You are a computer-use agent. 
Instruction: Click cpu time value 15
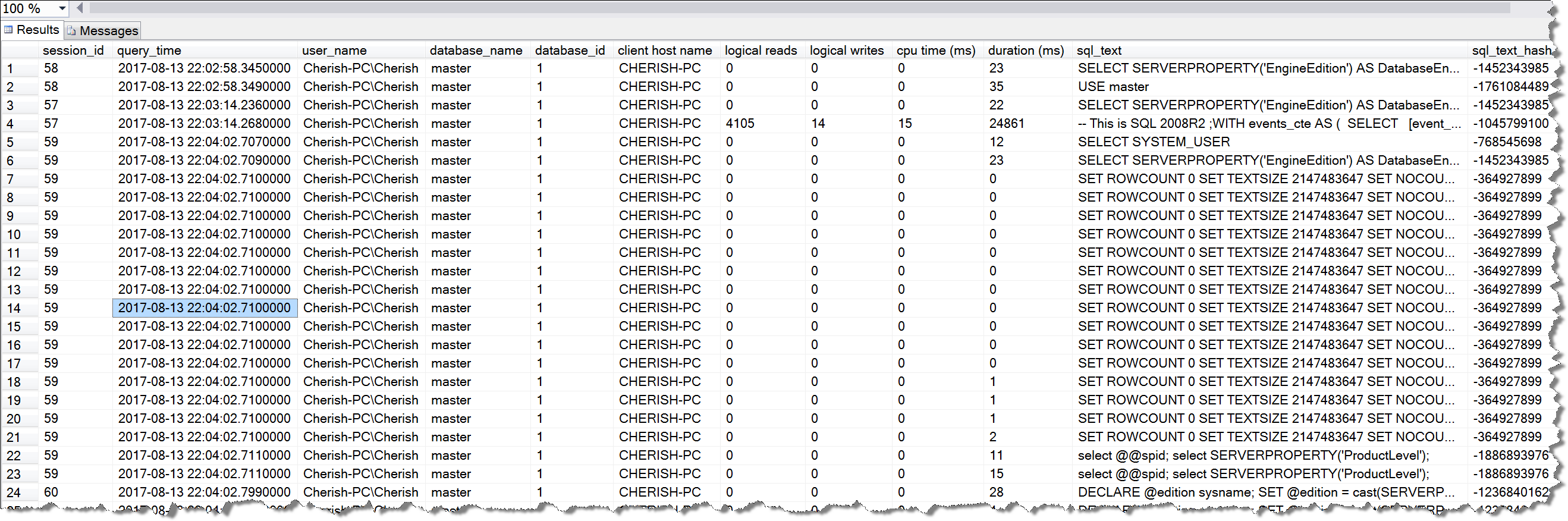coord(904,124)
